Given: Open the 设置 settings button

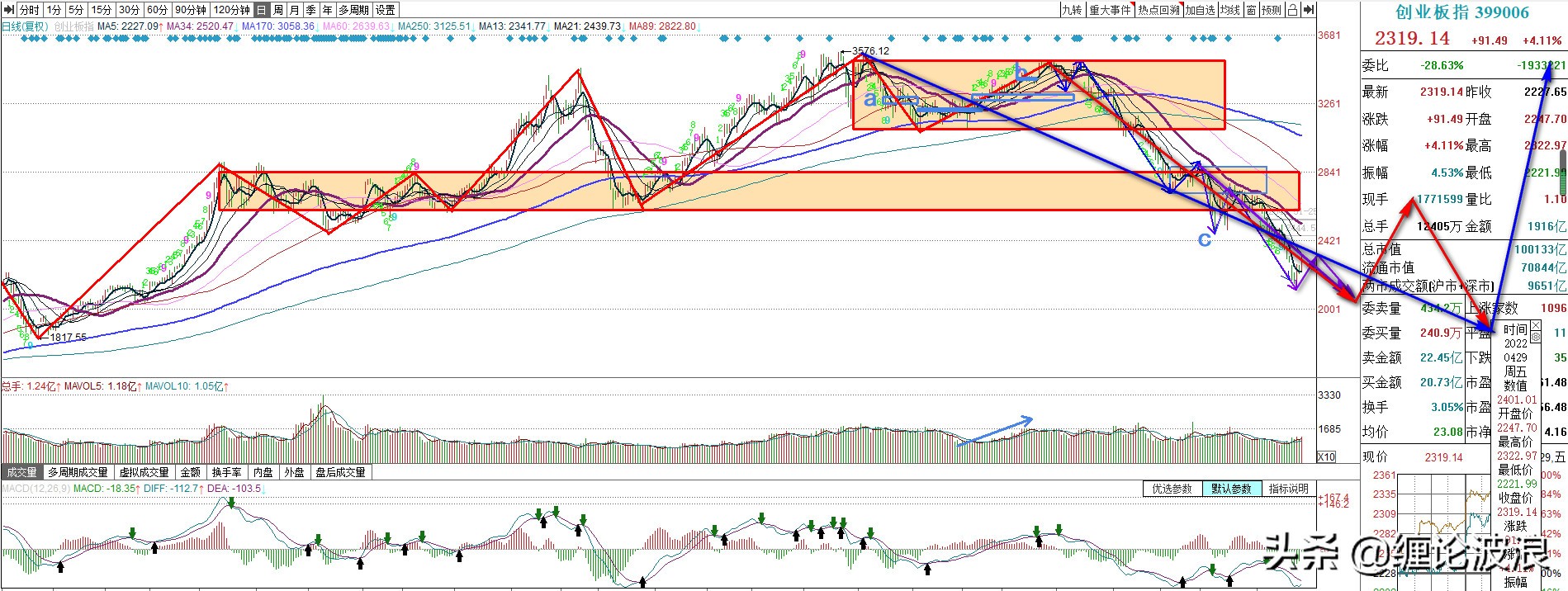Looking at the screenshot, I should [386, 10].
